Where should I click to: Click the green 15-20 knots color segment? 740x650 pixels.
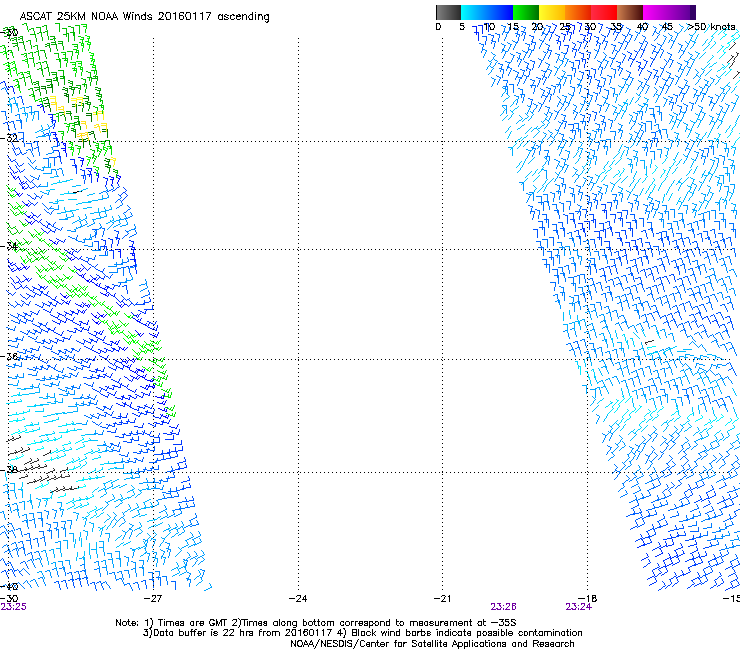(x=526, y=12)
